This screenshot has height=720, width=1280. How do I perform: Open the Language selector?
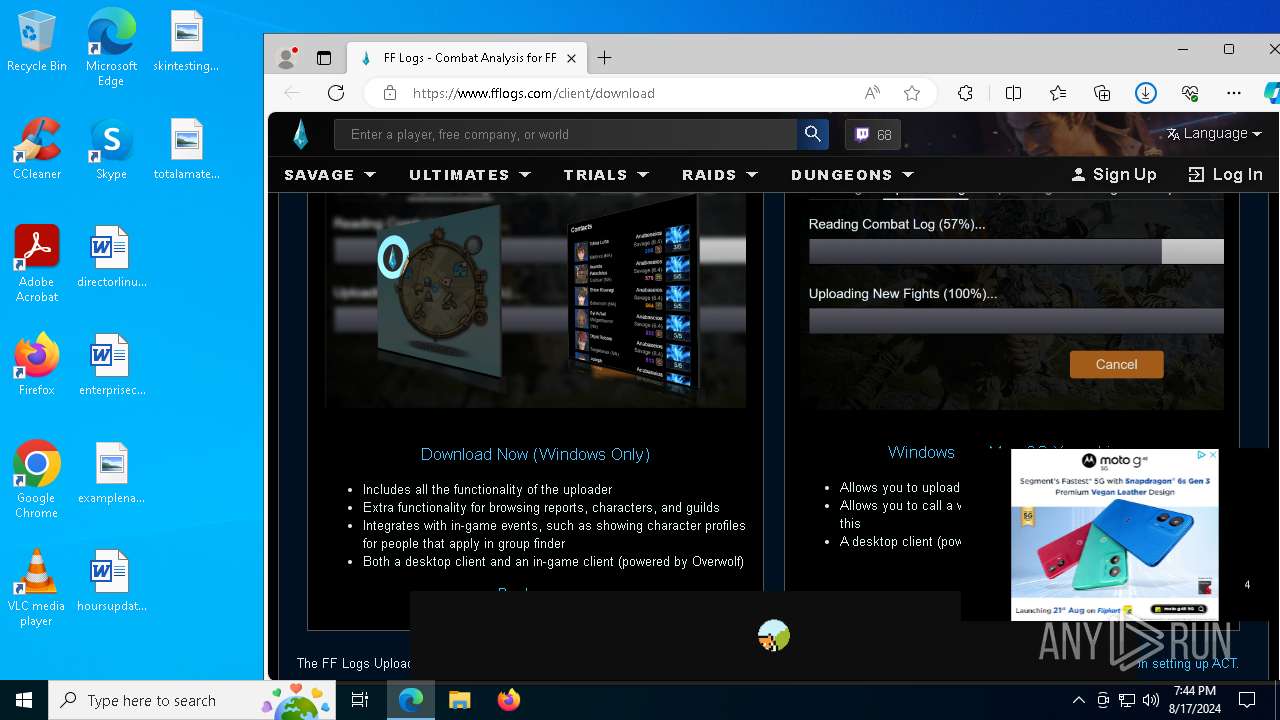coord(1214,133)
